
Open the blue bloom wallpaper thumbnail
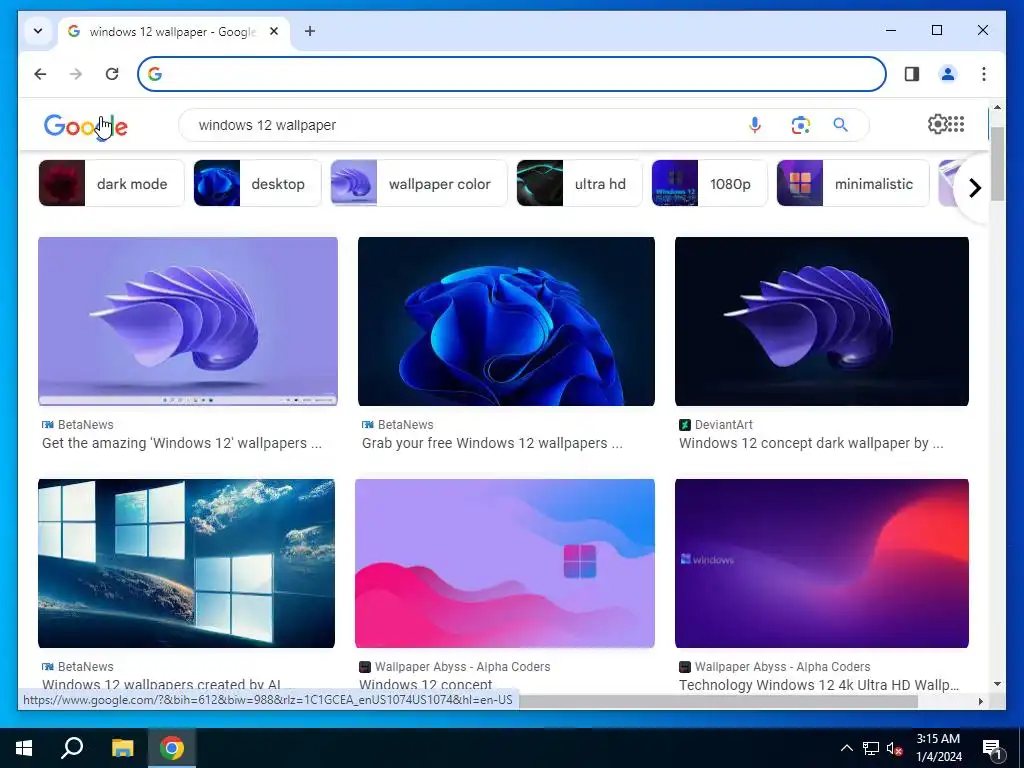(506, 321)
